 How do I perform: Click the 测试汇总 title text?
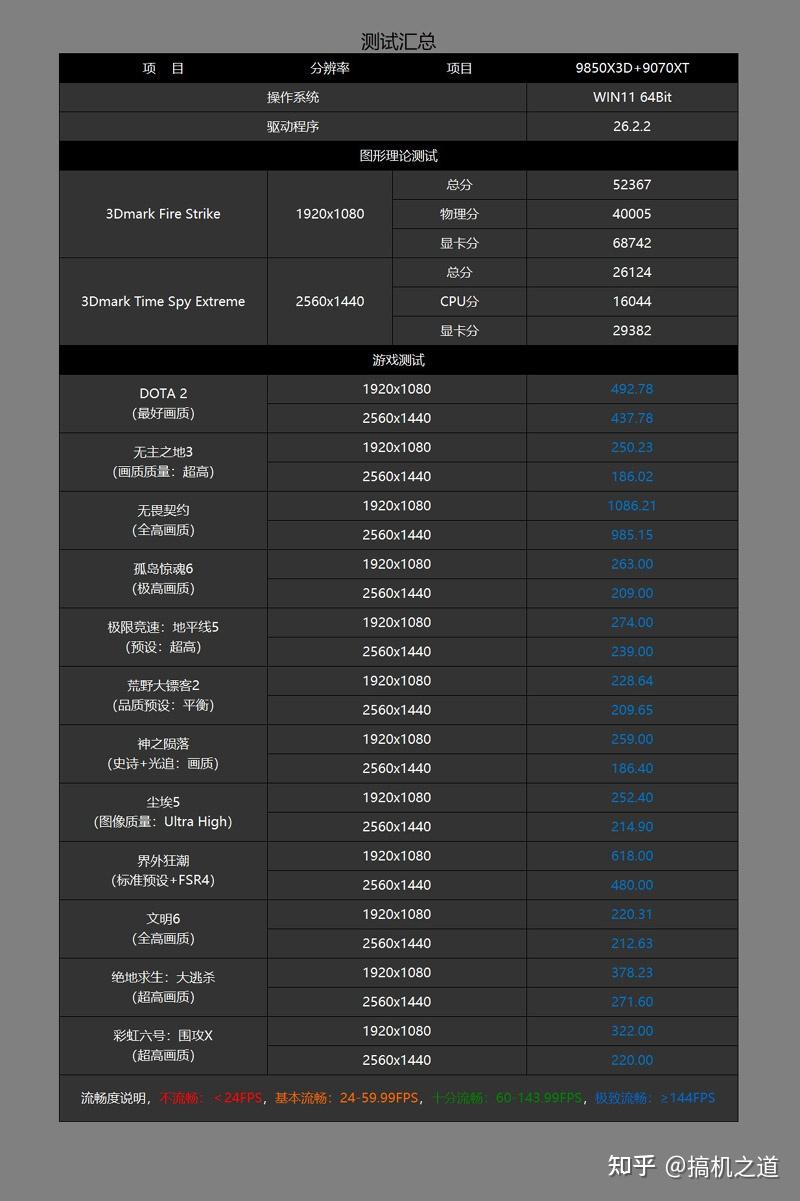[398, 41]
